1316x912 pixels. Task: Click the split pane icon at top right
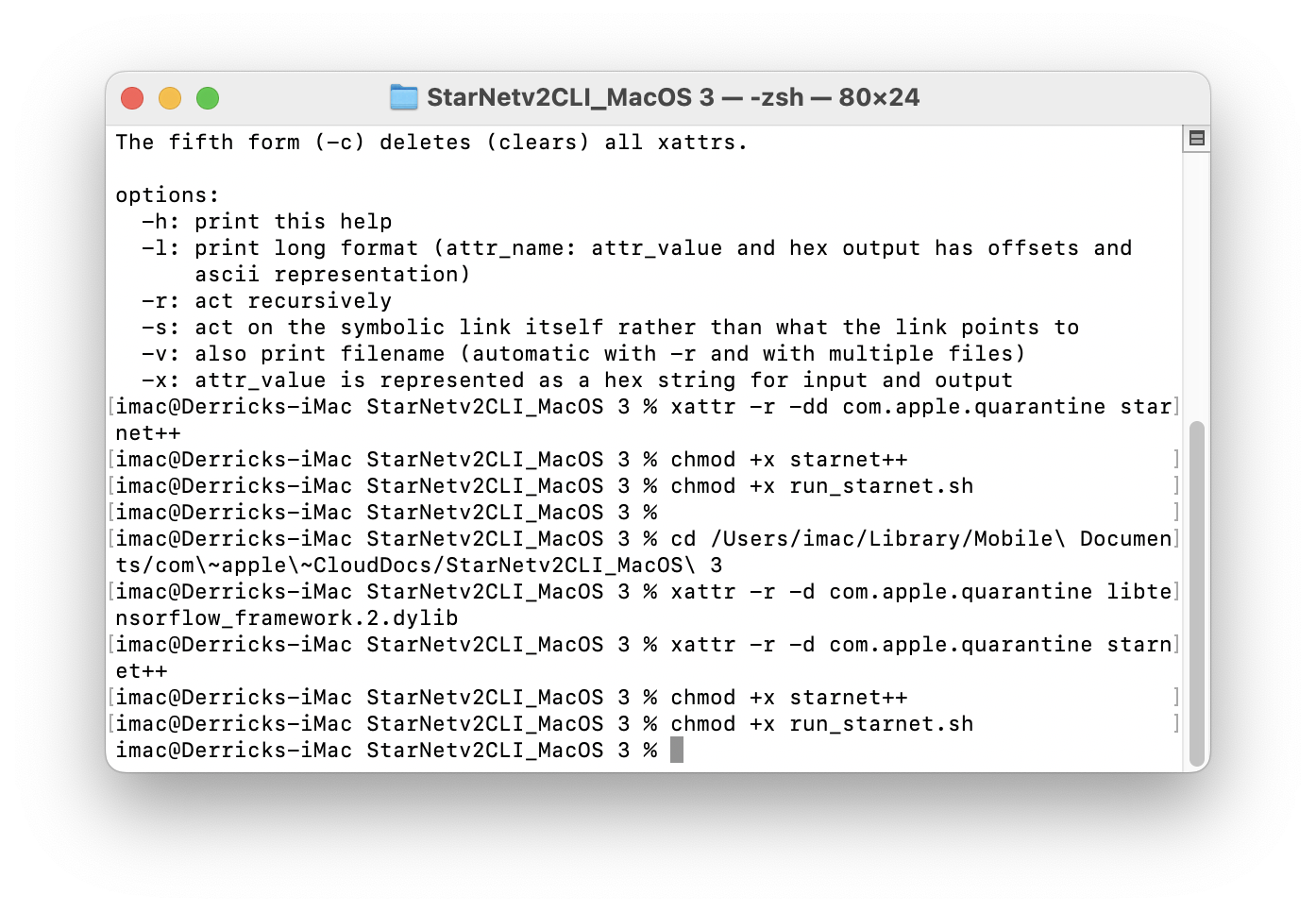pyautogui.click(x=1196, y=139)
